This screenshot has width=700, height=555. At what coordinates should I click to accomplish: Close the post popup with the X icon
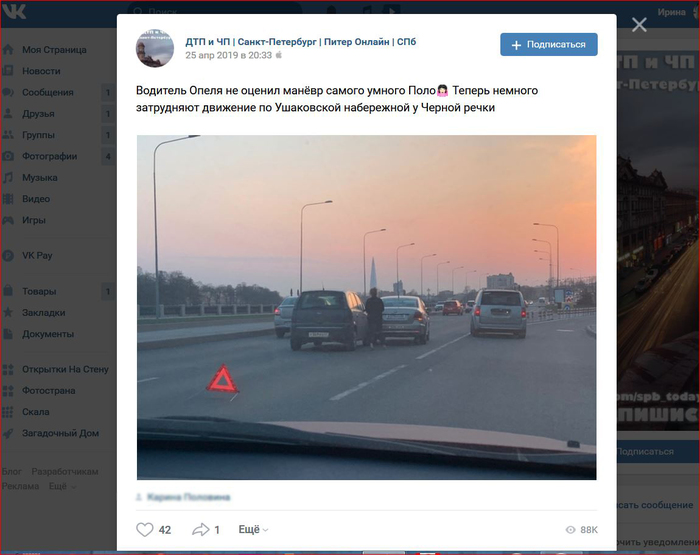tap(639, 25)
